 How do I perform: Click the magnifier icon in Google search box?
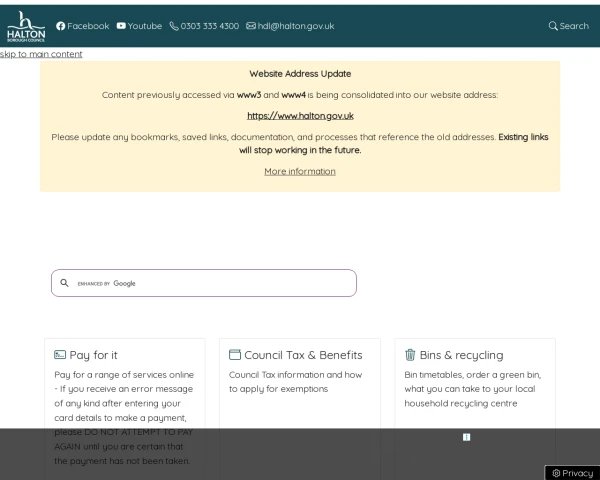coord(64,283)
